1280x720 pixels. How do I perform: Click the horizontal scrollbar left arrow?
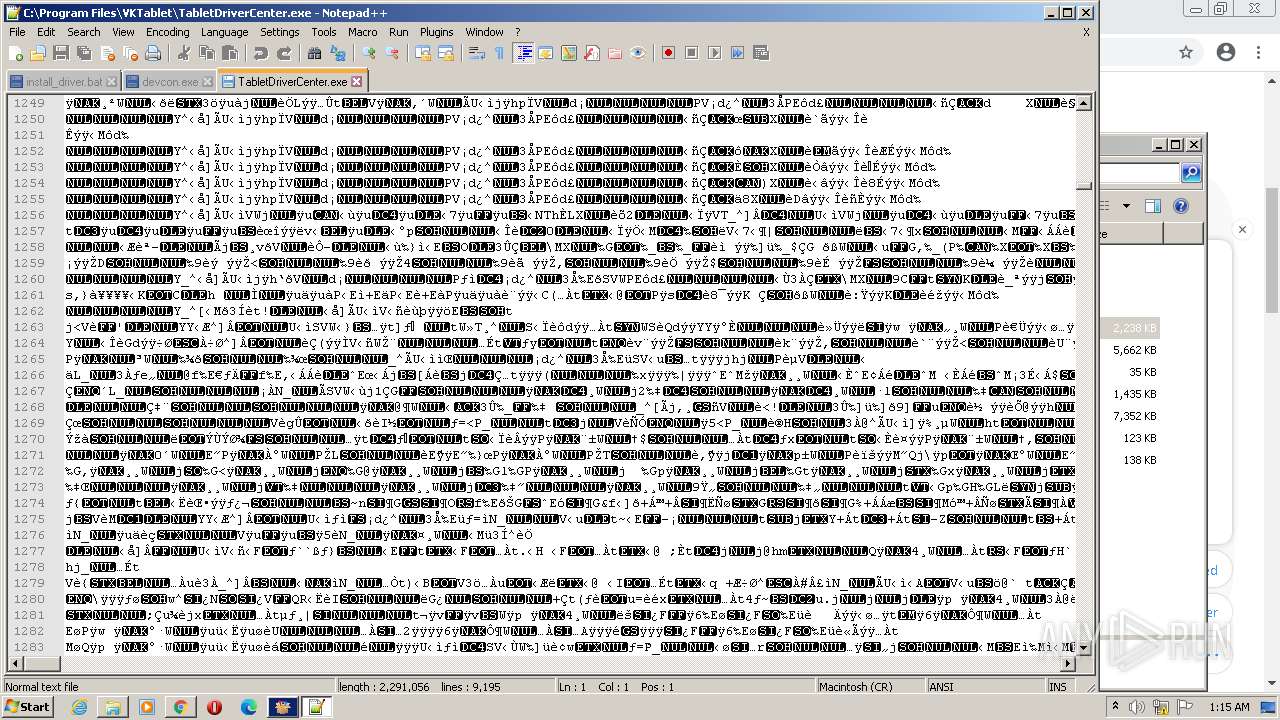click(x=15, y=664)
